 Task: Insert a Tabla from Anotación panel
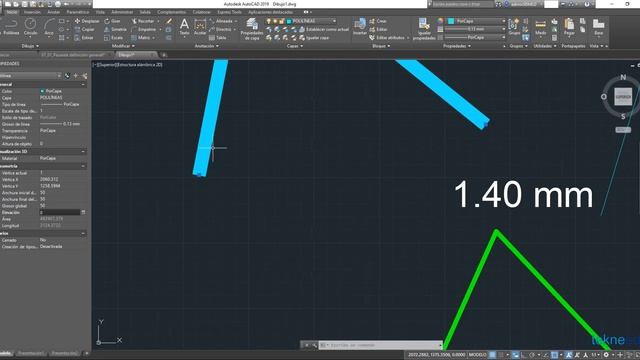[218, 38]
